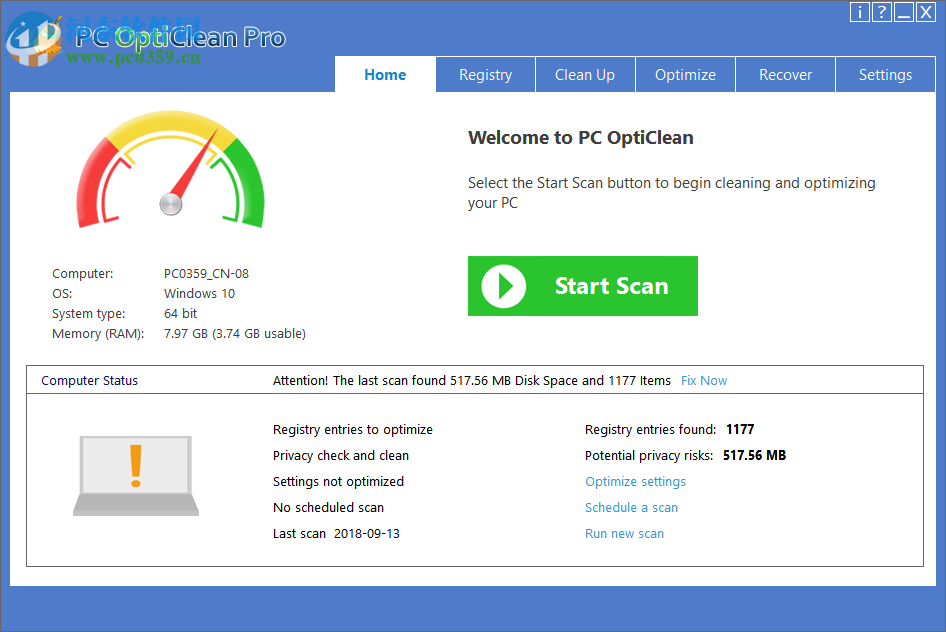This screenshot has height=632, width=946.
Task: Open the Settings tab
Action: (885, 74)
